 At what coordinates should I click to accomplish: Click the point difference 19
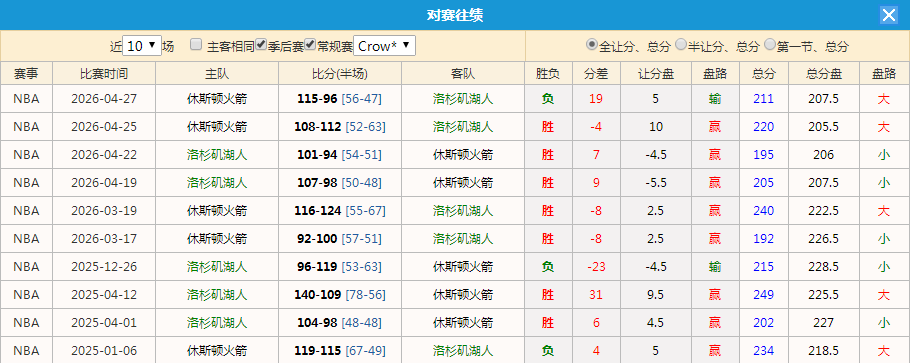click(x=596, y=99)
